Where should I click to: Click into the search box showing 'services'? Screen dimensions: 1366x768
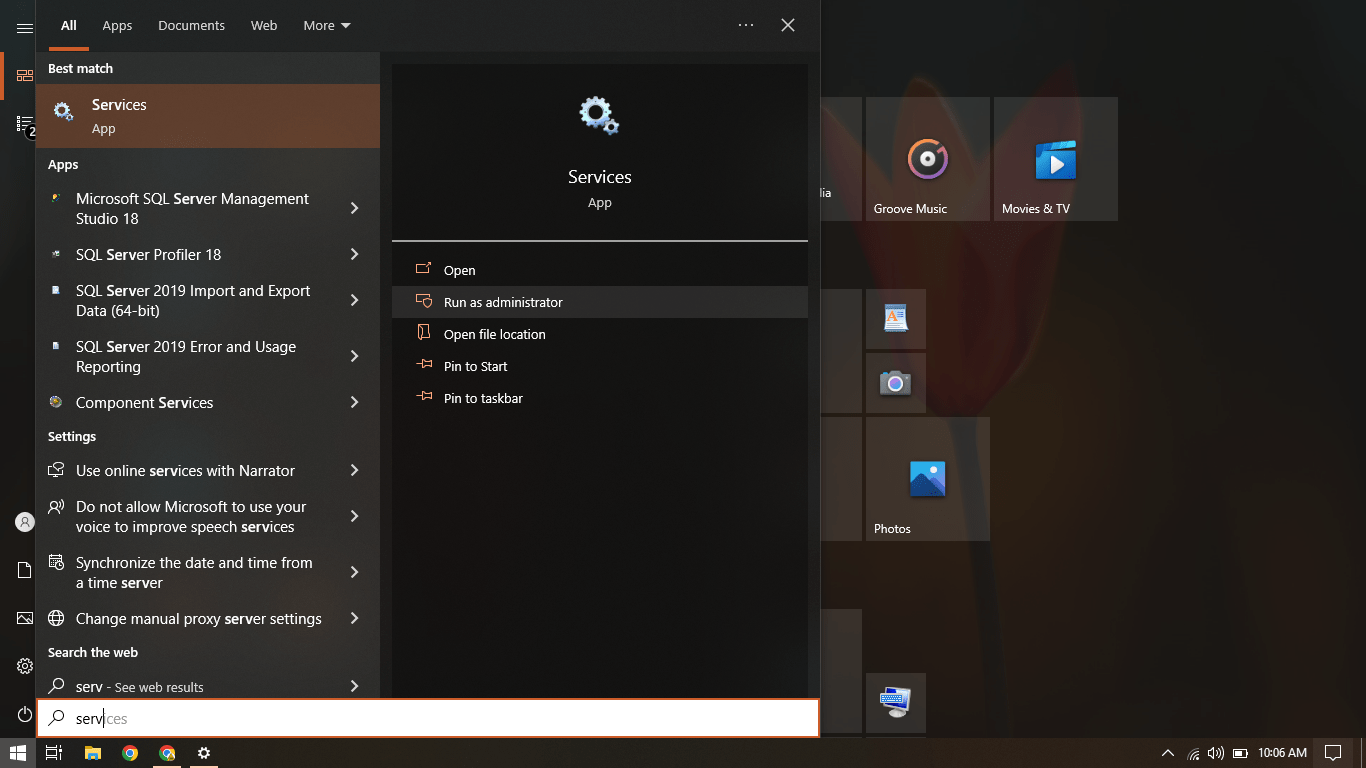pyautogui.click(x=428, y=718)
